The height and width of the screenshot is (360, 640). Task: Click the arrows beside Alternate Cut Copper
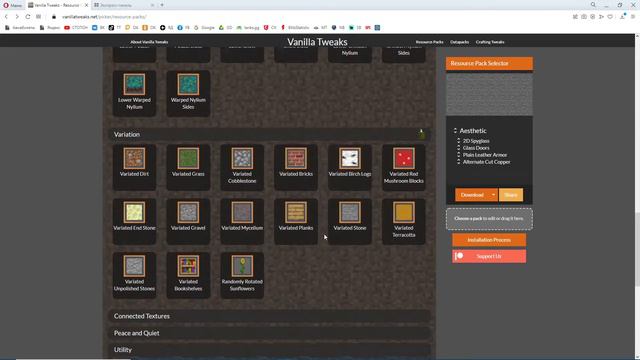click(x=458, y=162)
